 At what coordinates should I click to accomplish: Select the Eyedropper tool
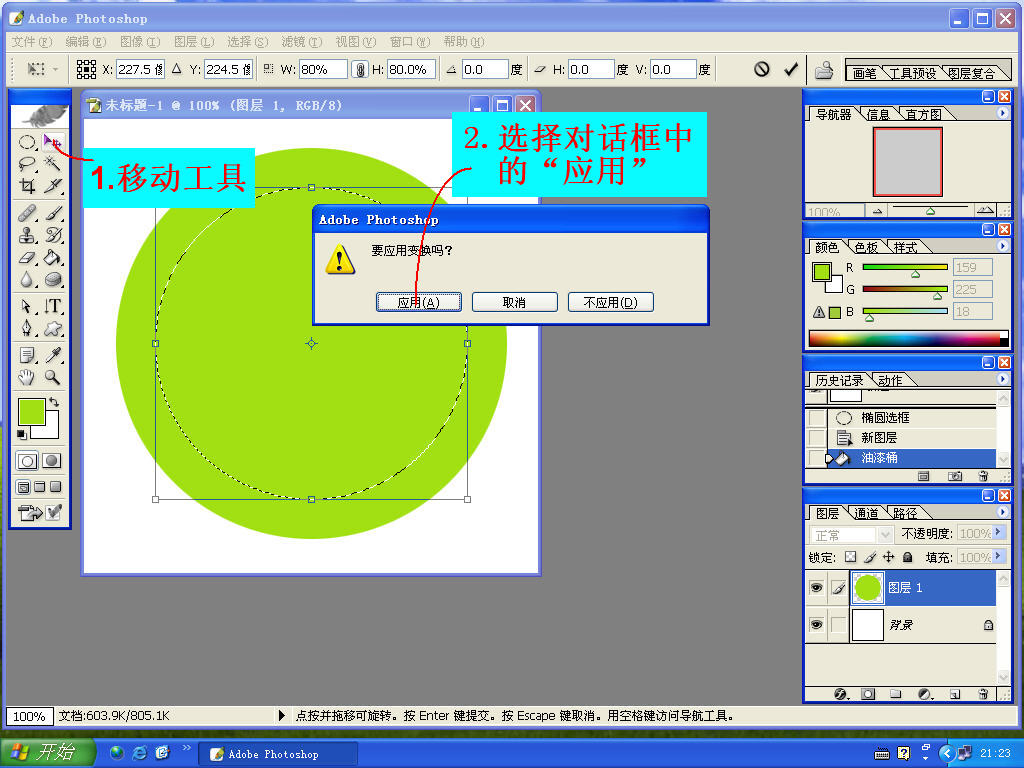tap(53, 355)
